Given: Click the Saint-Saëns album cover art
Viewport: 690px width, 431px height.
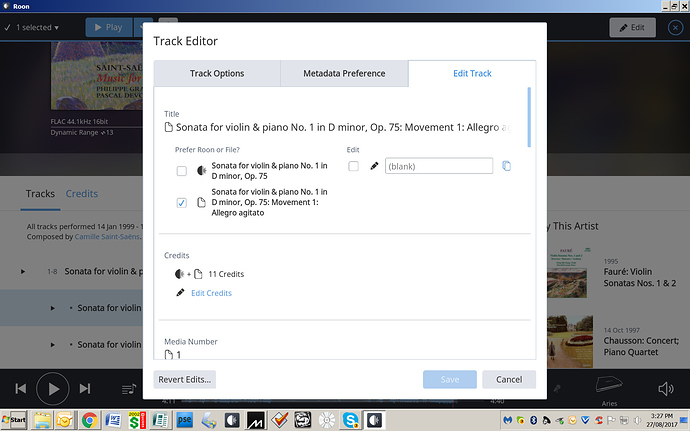Looking at the screenshot, I should tap(97, 76).
